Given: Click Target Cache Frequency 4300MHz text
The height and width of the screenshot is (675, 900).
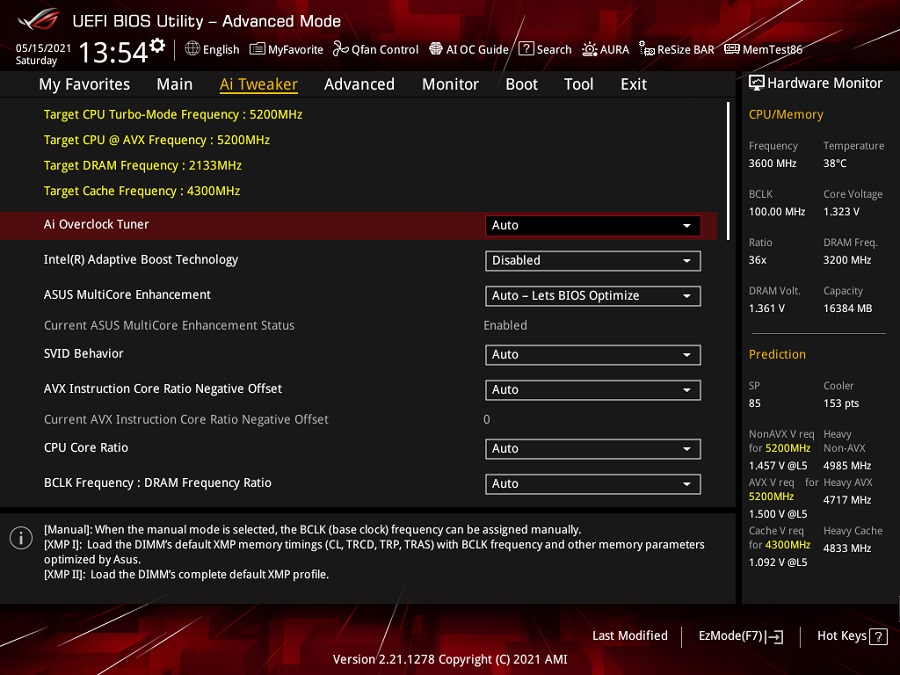Looking at the screenshot, I should (142, 191).
